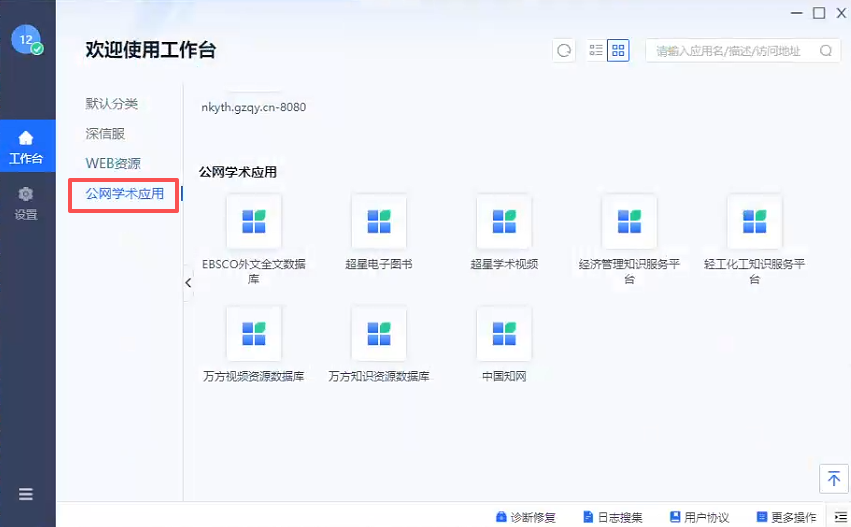Expand the bottom-left hamburger menu
This screenshot has height=527, width=851.
click(x=26, y=494)
